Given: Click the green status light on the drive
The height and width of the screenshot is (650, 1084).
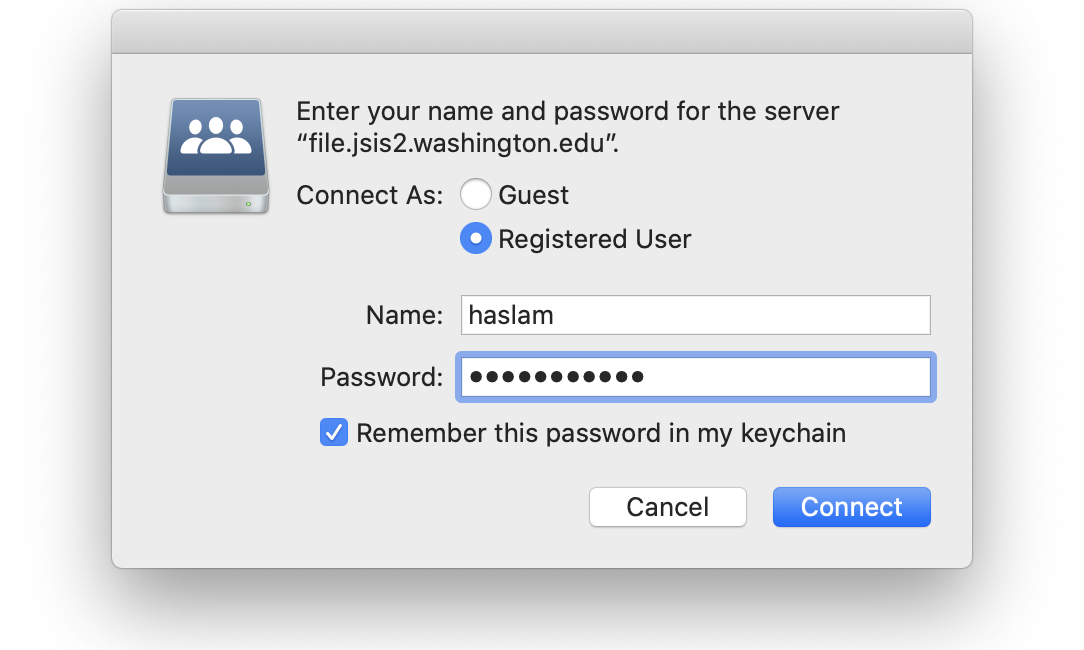Looking at the screenshot, I should [248, 204].
